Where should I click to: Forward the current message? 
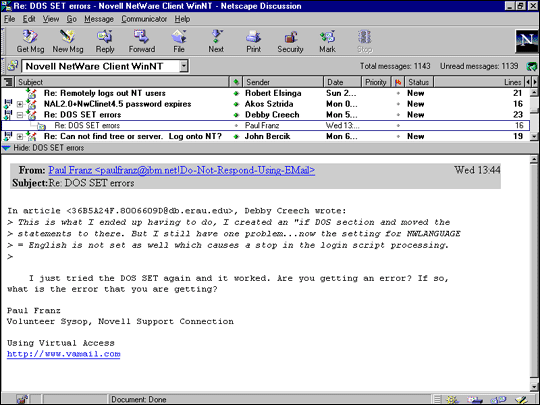(142, 41)
